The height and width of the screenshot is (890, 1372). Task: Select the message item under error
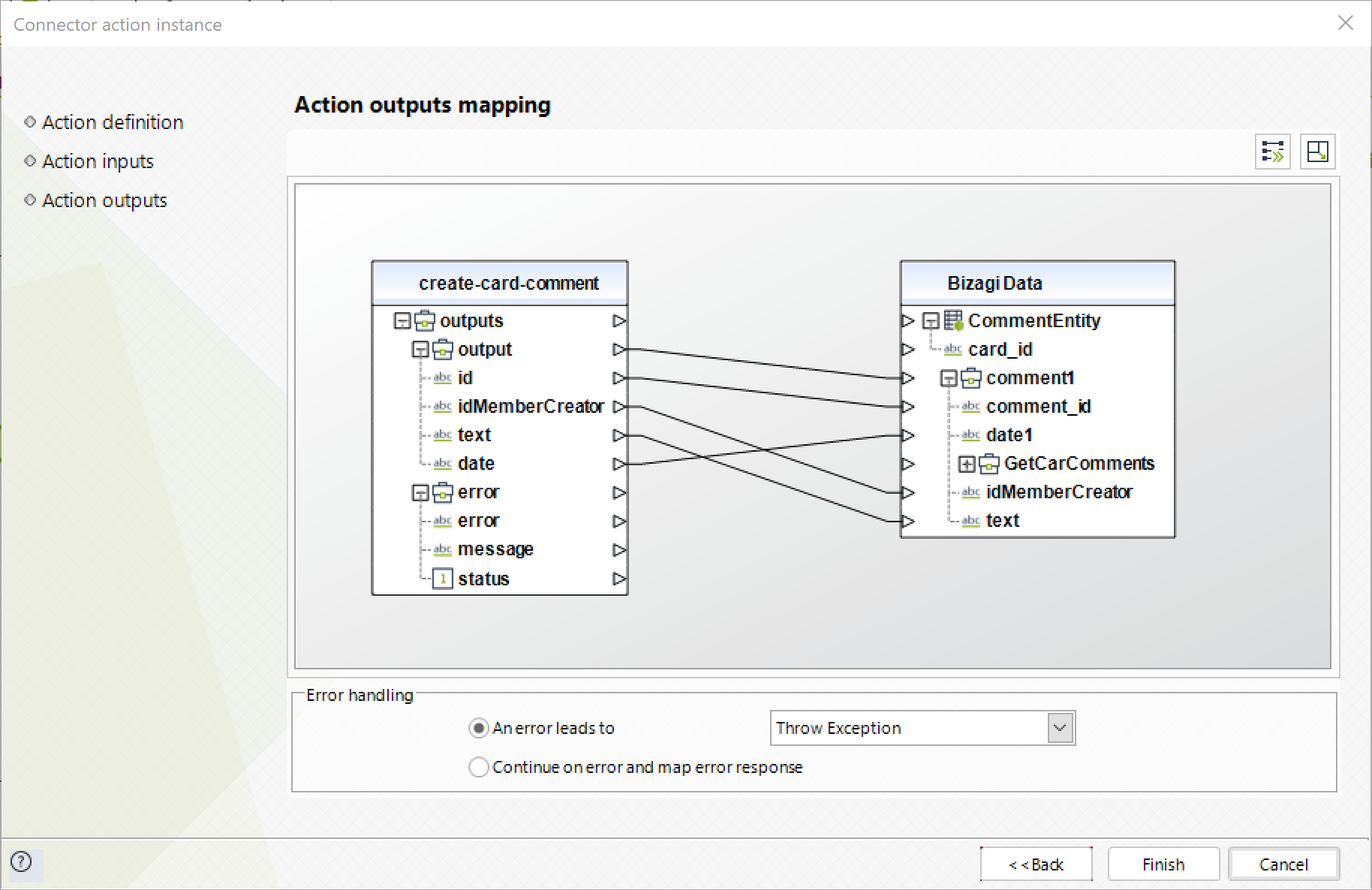coord(495,549)
